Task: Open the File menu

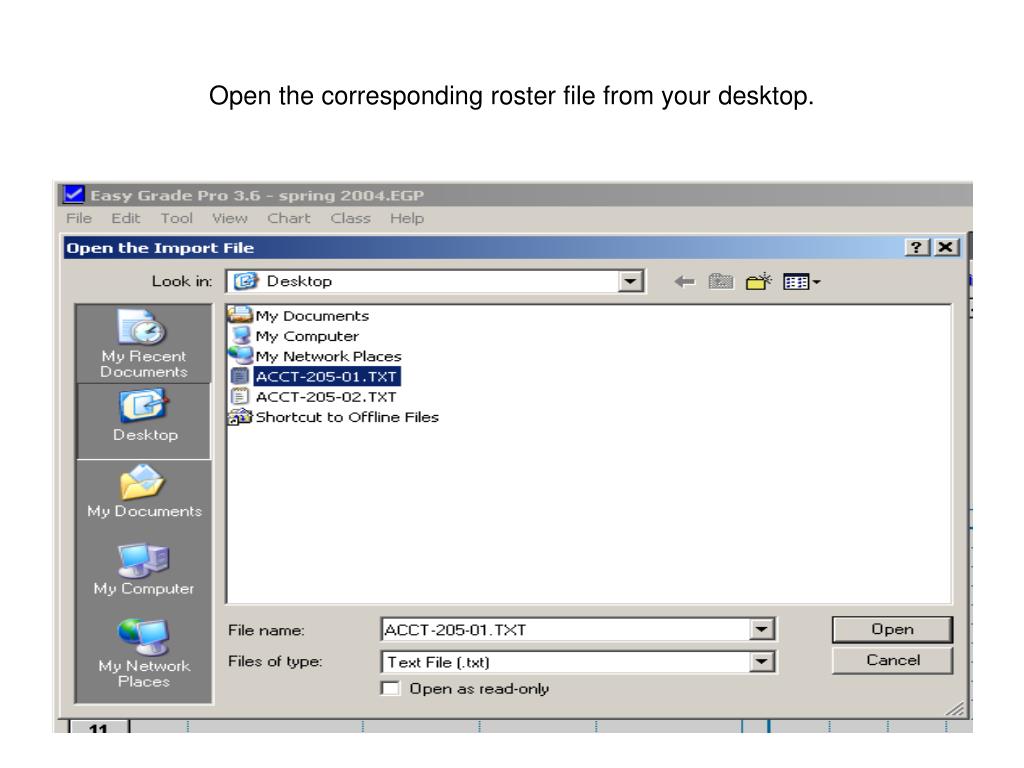Action: click(79, 218)
